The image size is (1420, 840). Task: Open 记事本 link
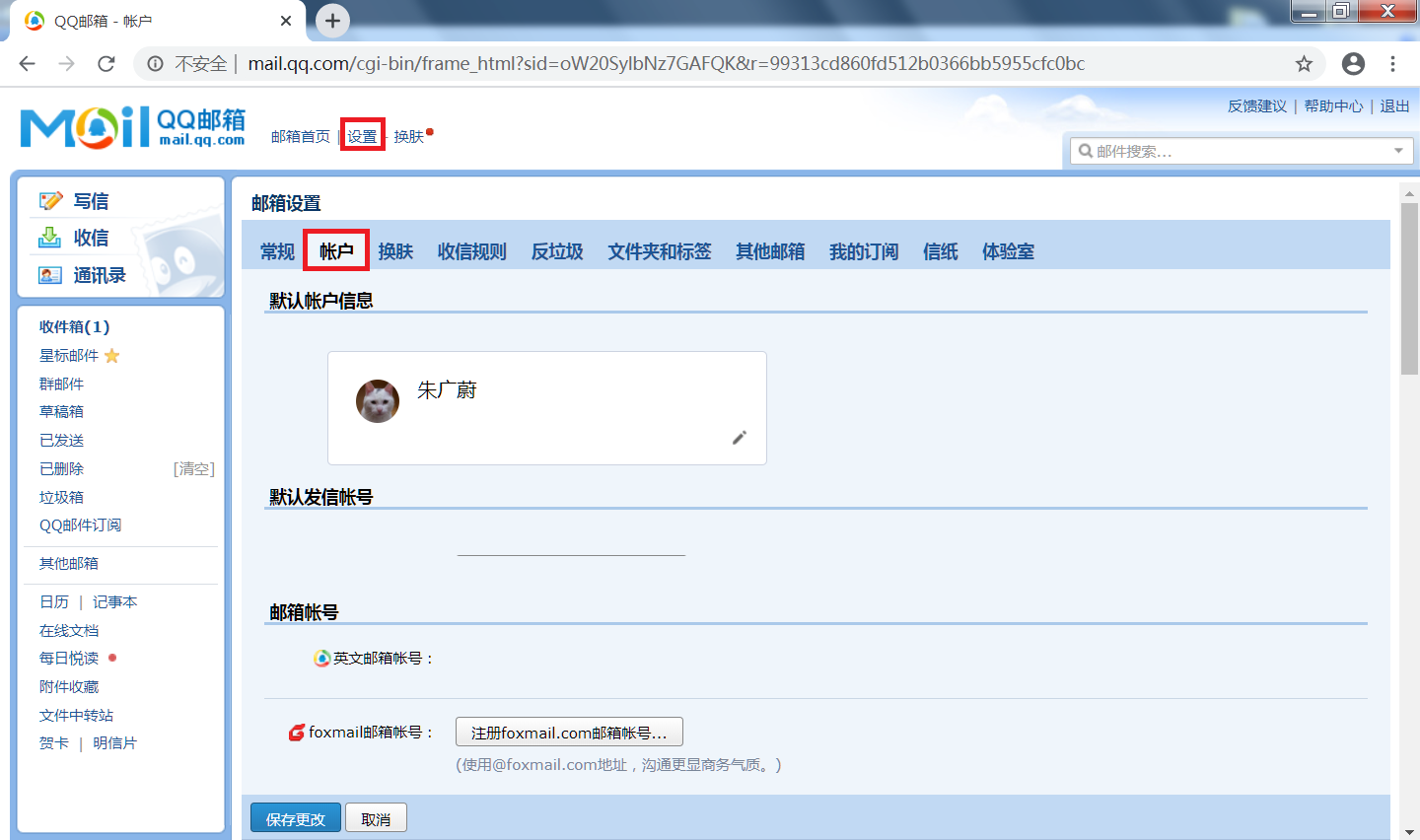115,601
